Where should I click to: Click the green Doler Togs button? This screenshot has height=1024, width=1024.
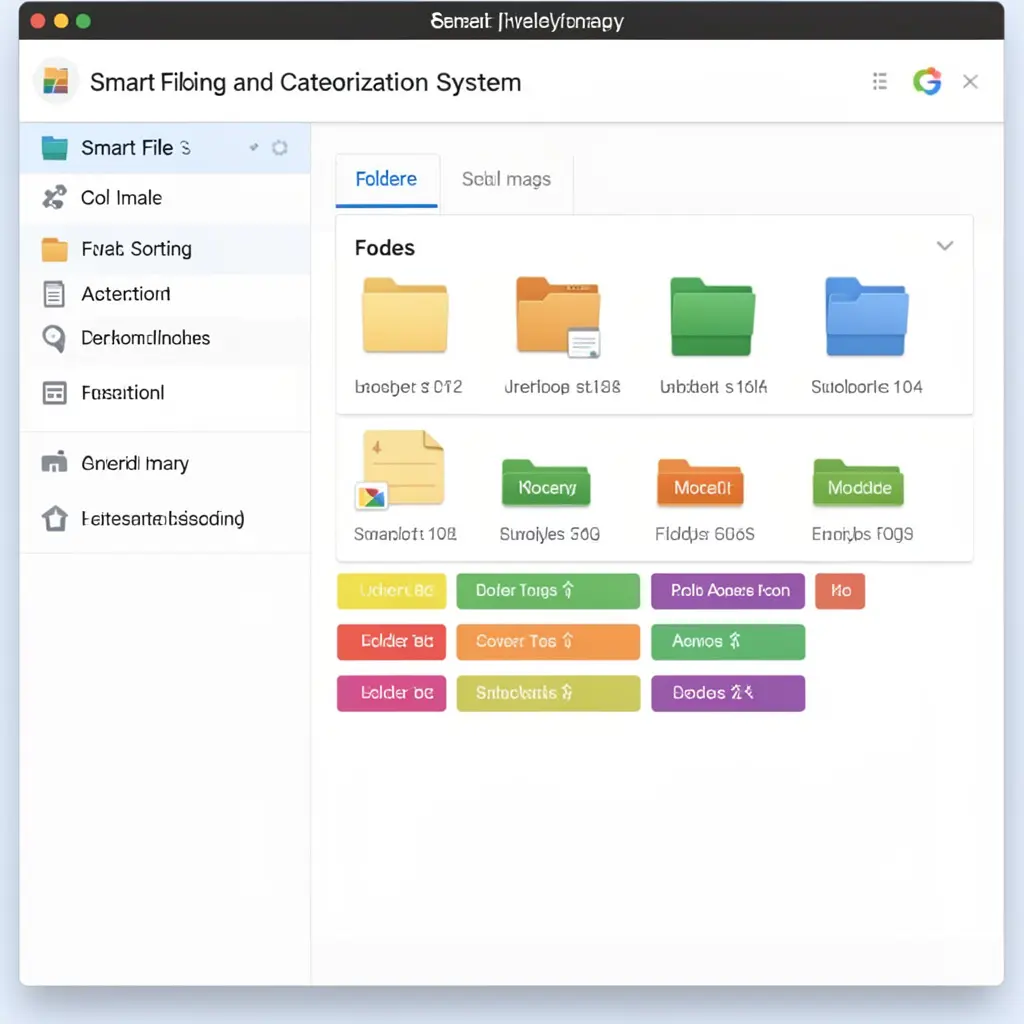548,591
